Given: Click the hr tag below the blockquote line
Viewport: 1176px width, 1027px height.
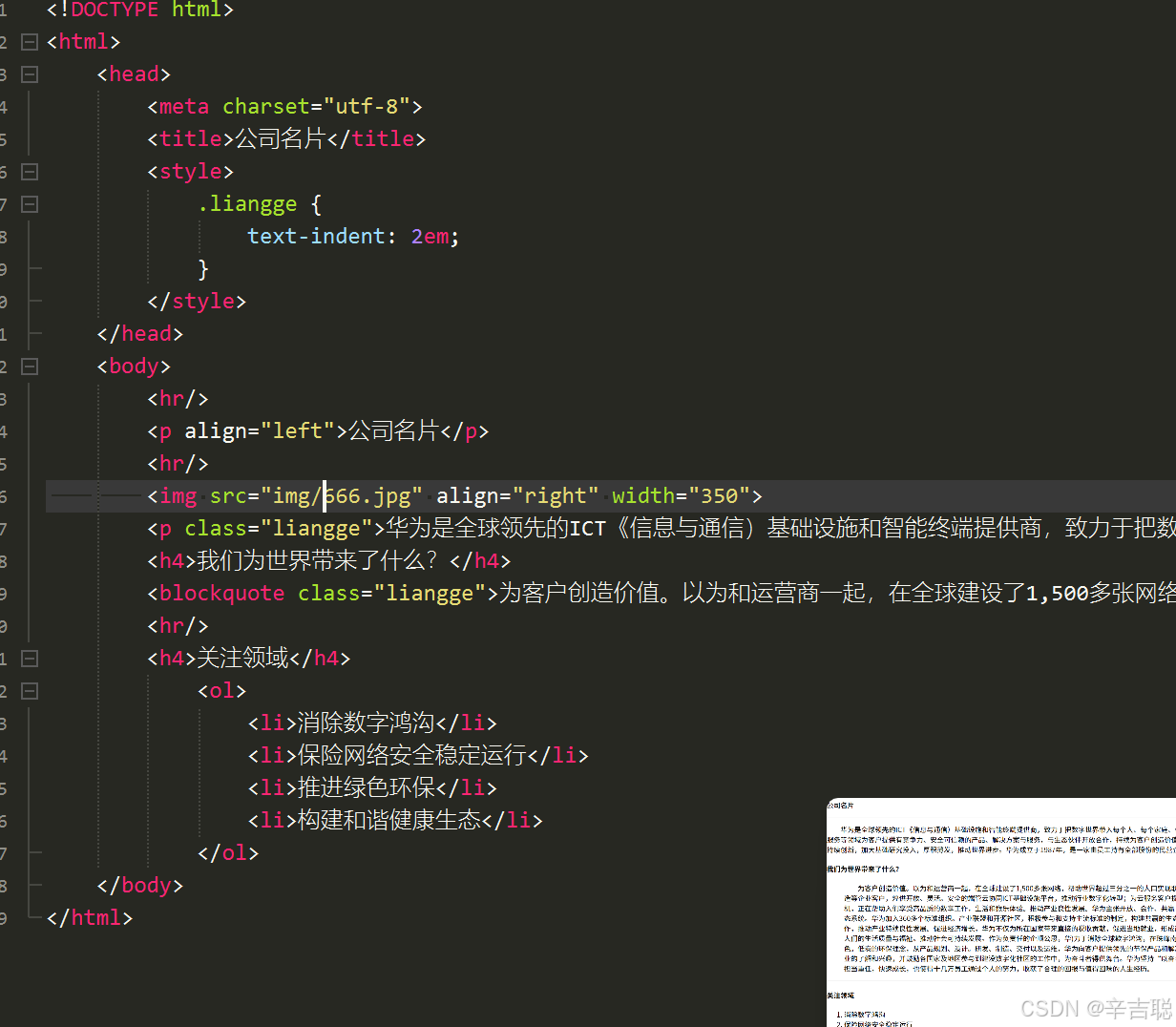Looking at the screenshot, I should [178, 626].
